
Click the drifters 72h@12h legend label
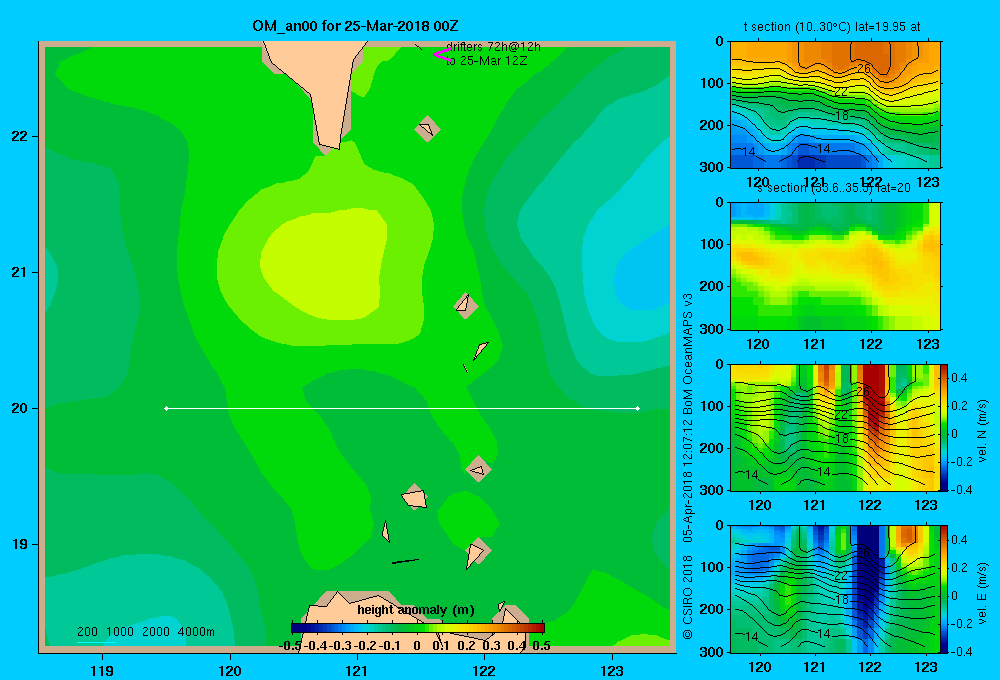coord(493,47)
